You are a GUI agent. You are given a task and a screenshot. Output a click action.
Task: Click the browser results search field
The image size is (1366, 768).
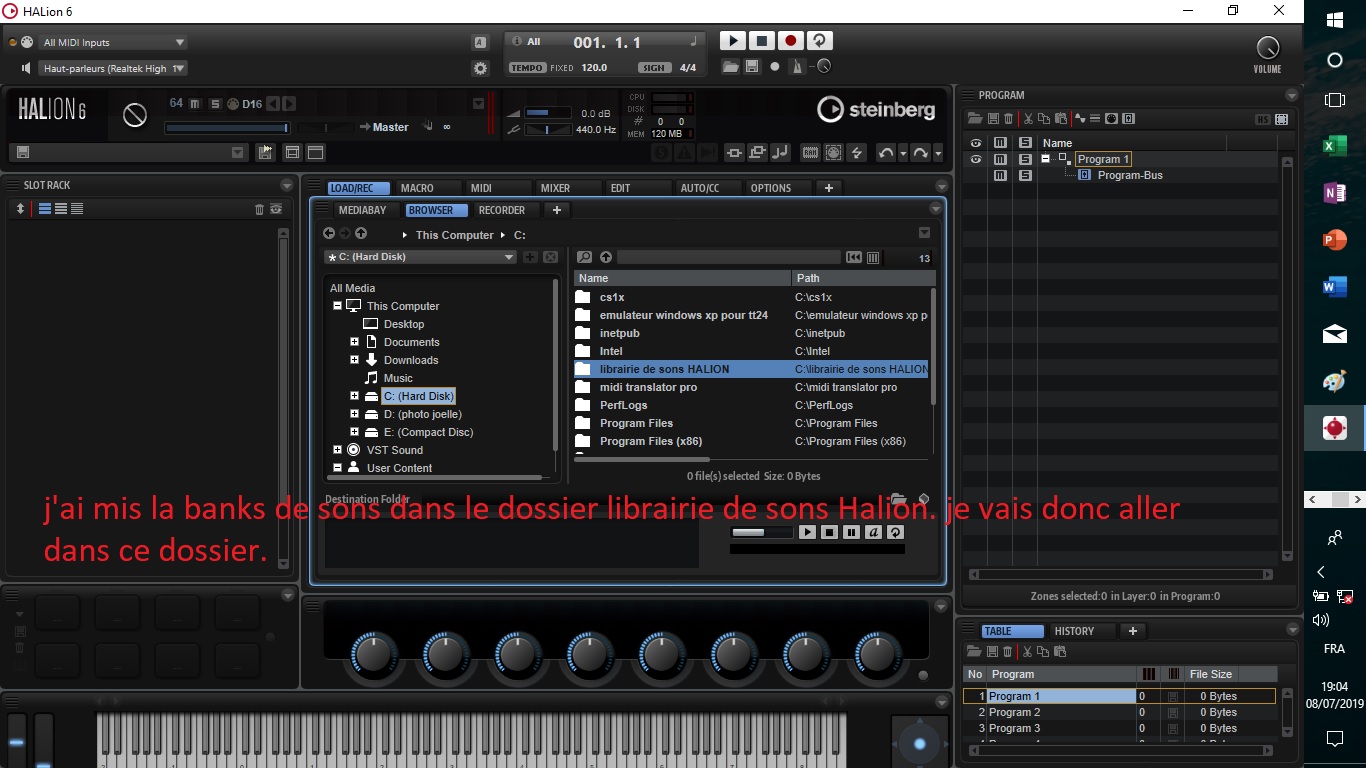coord(728,257)
